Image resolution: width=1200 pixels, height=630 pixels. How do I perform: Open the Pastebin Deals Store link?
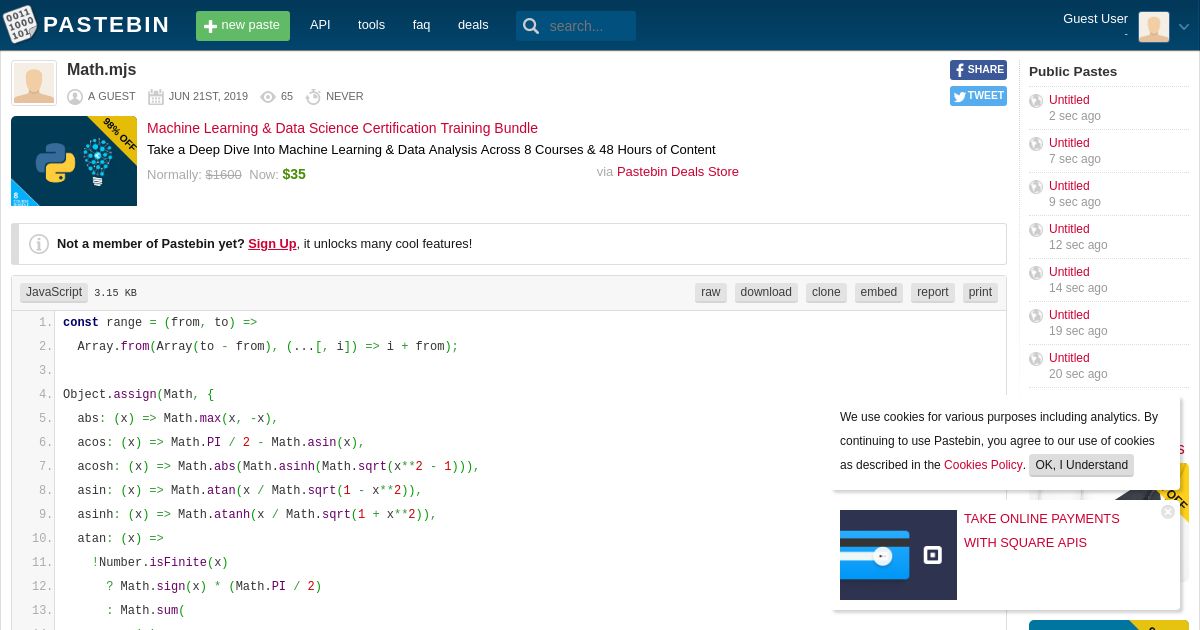(x=678, y=172)
